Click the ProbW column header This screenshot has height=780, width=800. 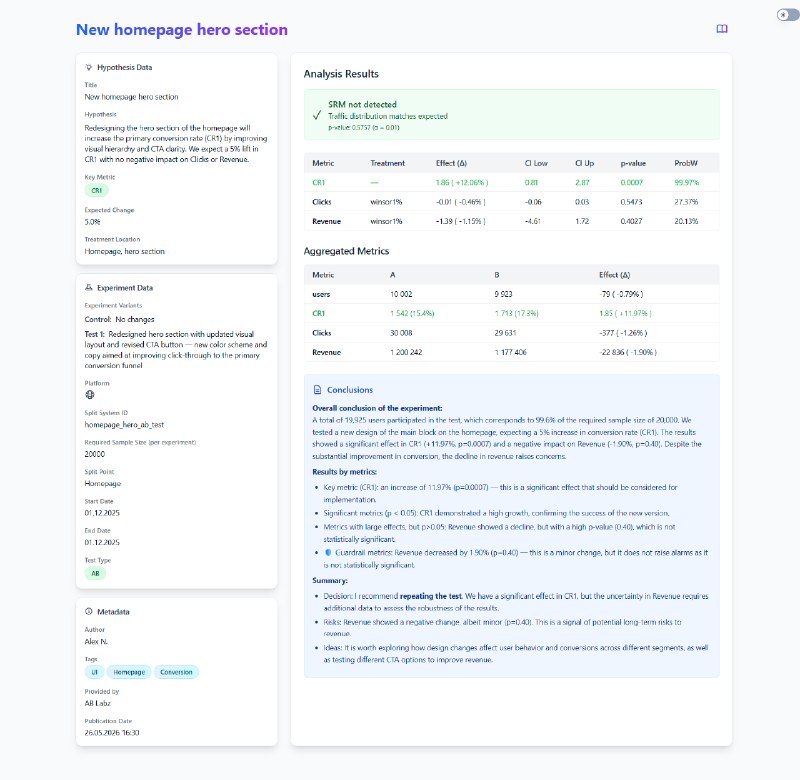686,163
